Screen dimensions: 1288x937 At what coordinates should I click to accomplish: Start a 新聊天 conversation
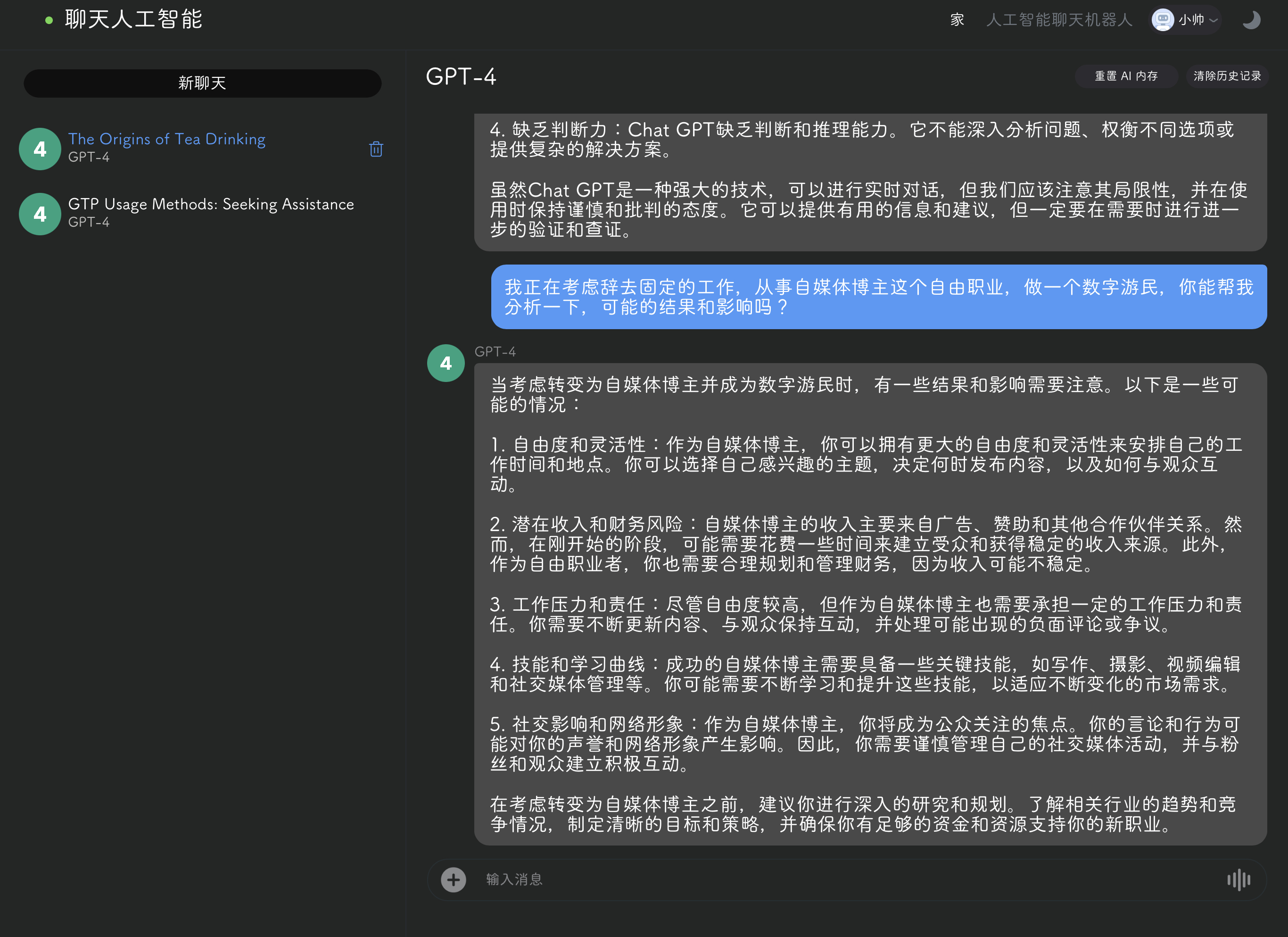[x=202, y=83]
